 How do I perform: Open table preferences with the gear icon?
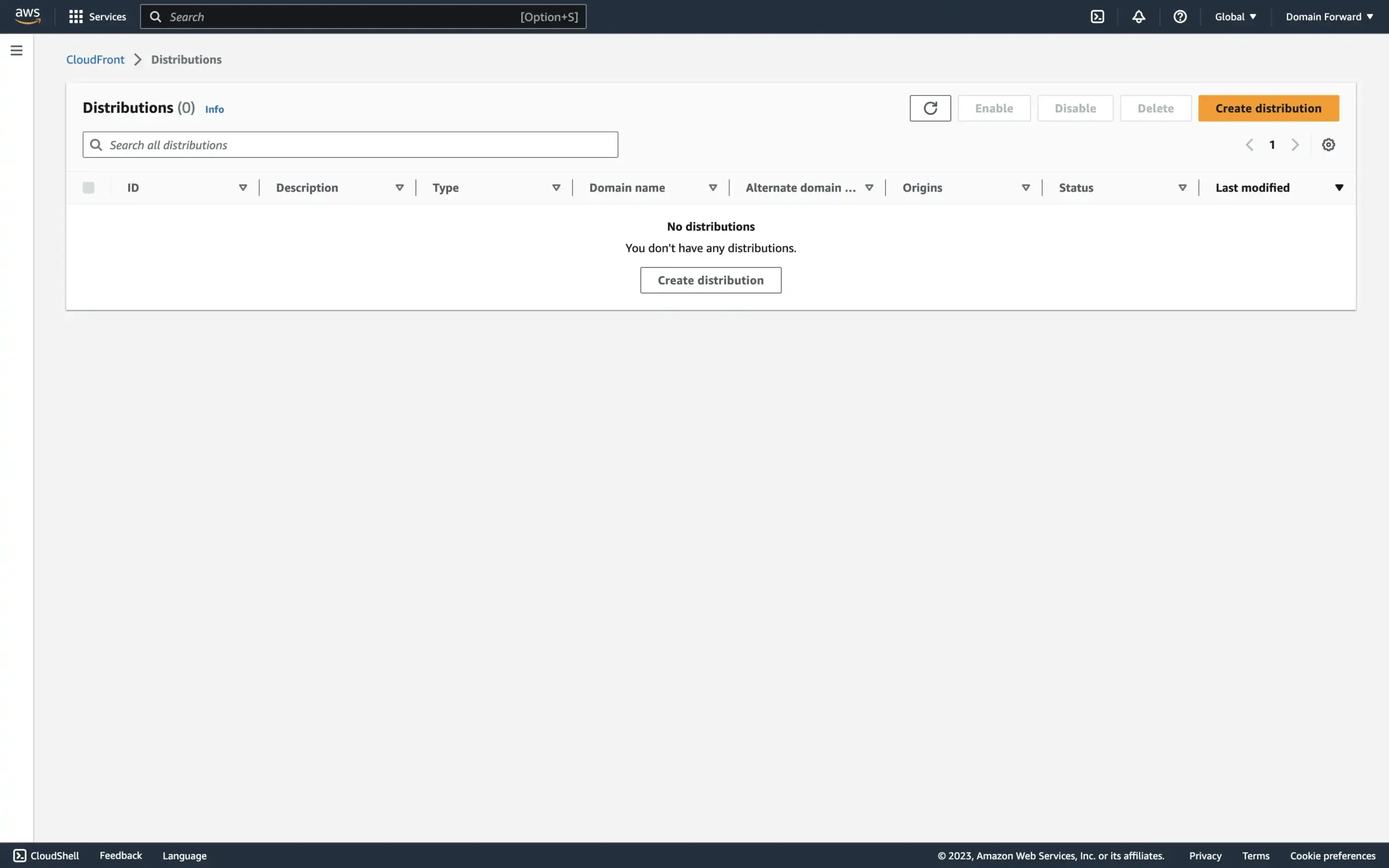[1328, 144]
